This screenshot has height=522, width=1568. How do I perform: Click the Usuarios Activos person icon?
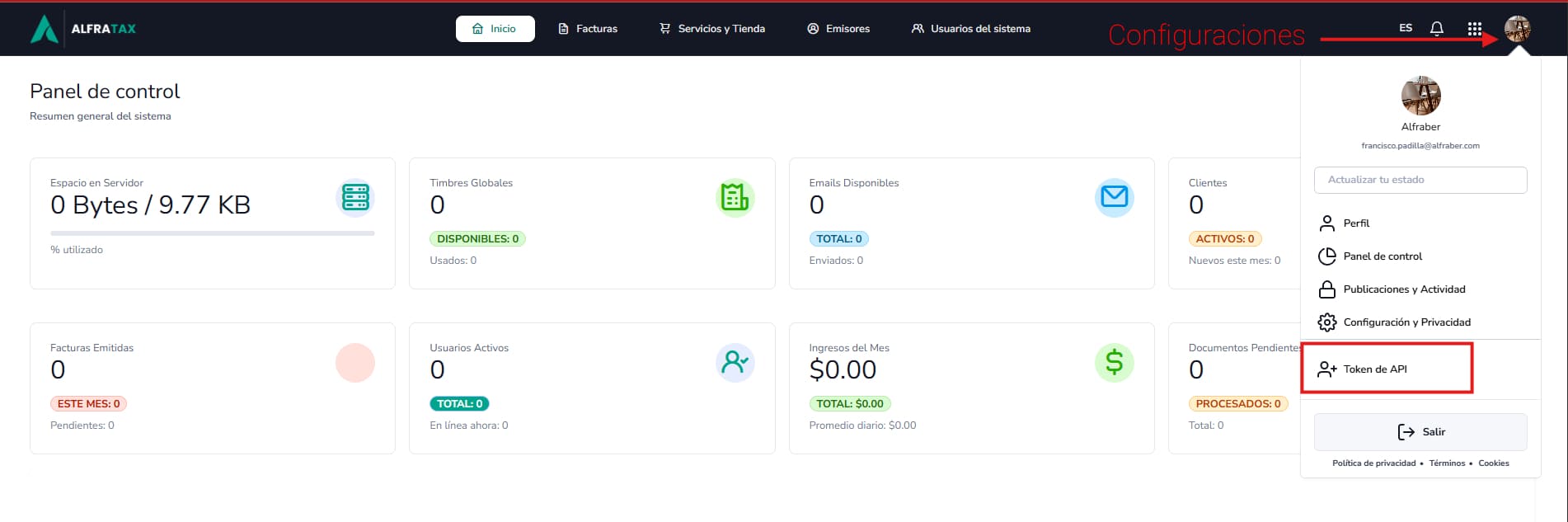click(735, 363)
